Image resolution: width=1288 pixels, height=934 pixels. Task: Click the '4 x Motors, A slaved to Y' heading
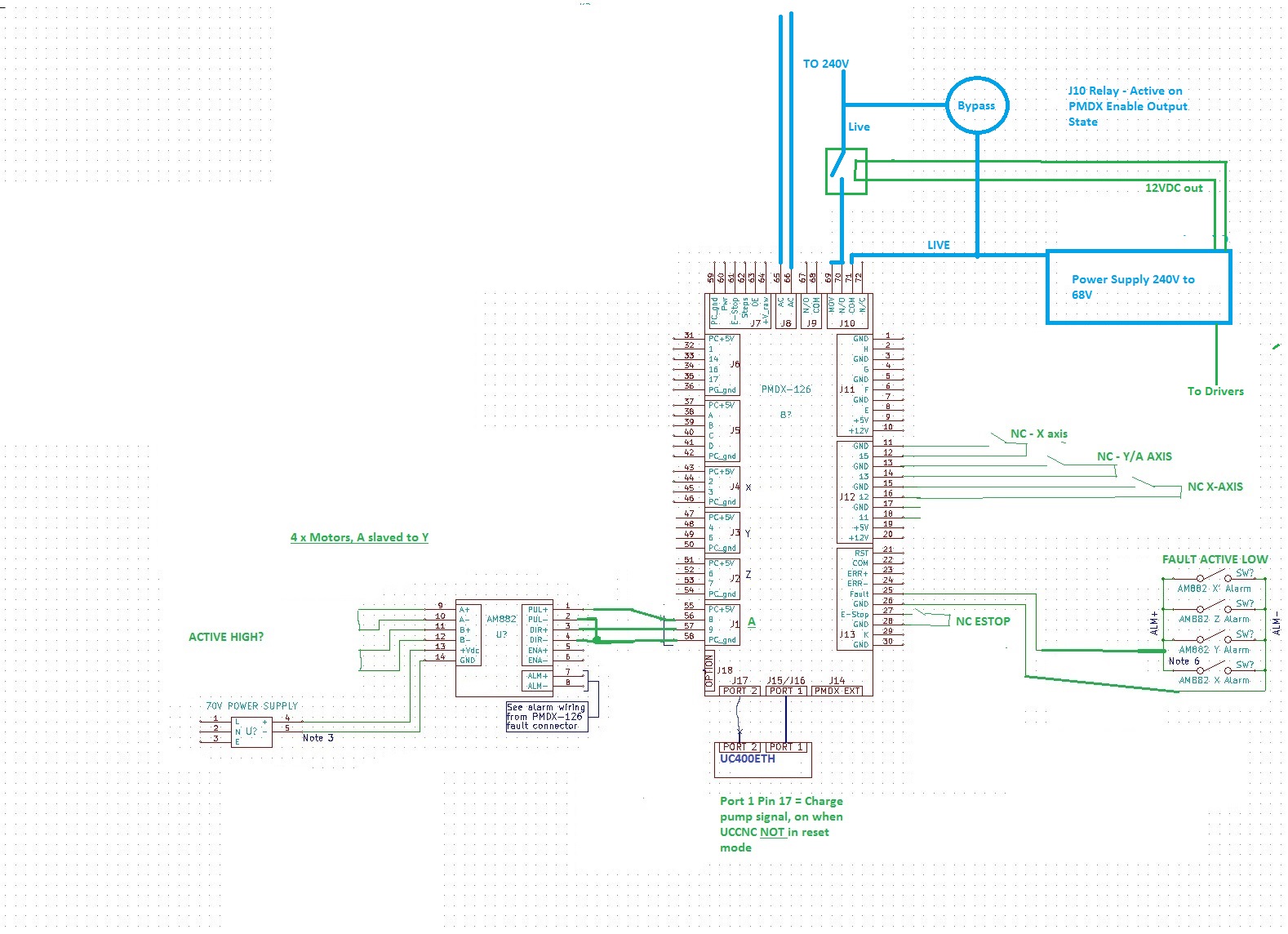[x=359, y=537]
